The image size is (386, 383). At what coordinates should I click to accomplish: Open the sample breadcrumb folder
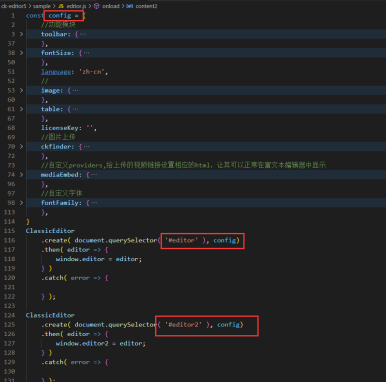(x=42, y=6)
